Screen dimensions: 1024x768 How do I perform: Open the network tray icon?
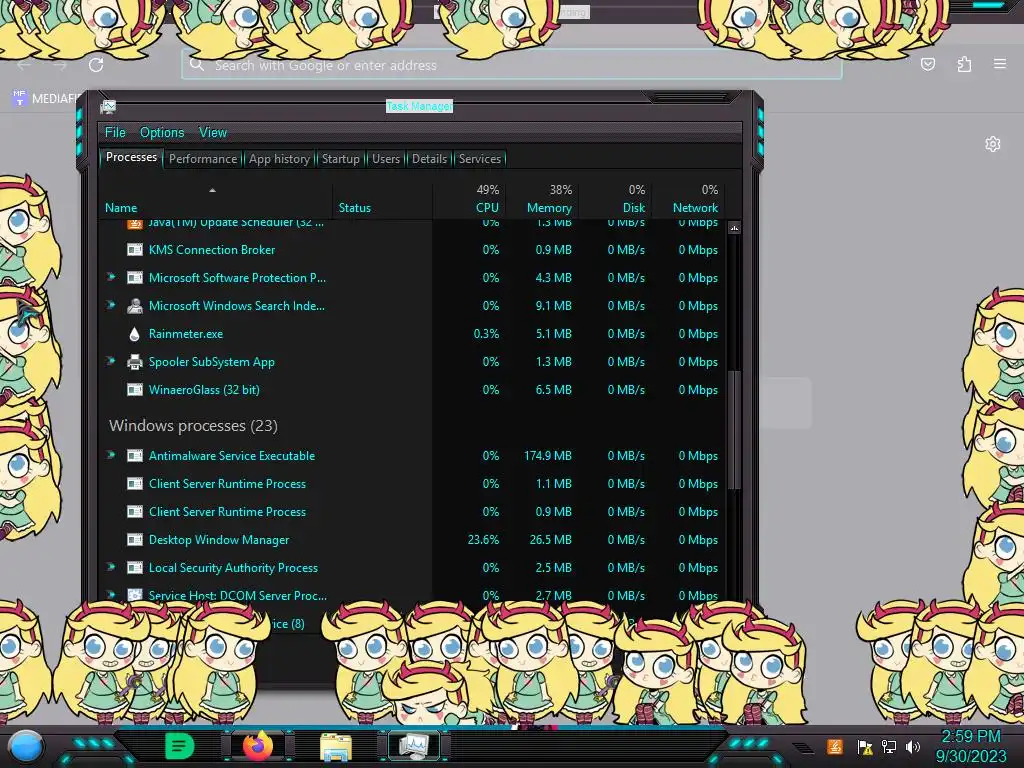pos(889,746)
